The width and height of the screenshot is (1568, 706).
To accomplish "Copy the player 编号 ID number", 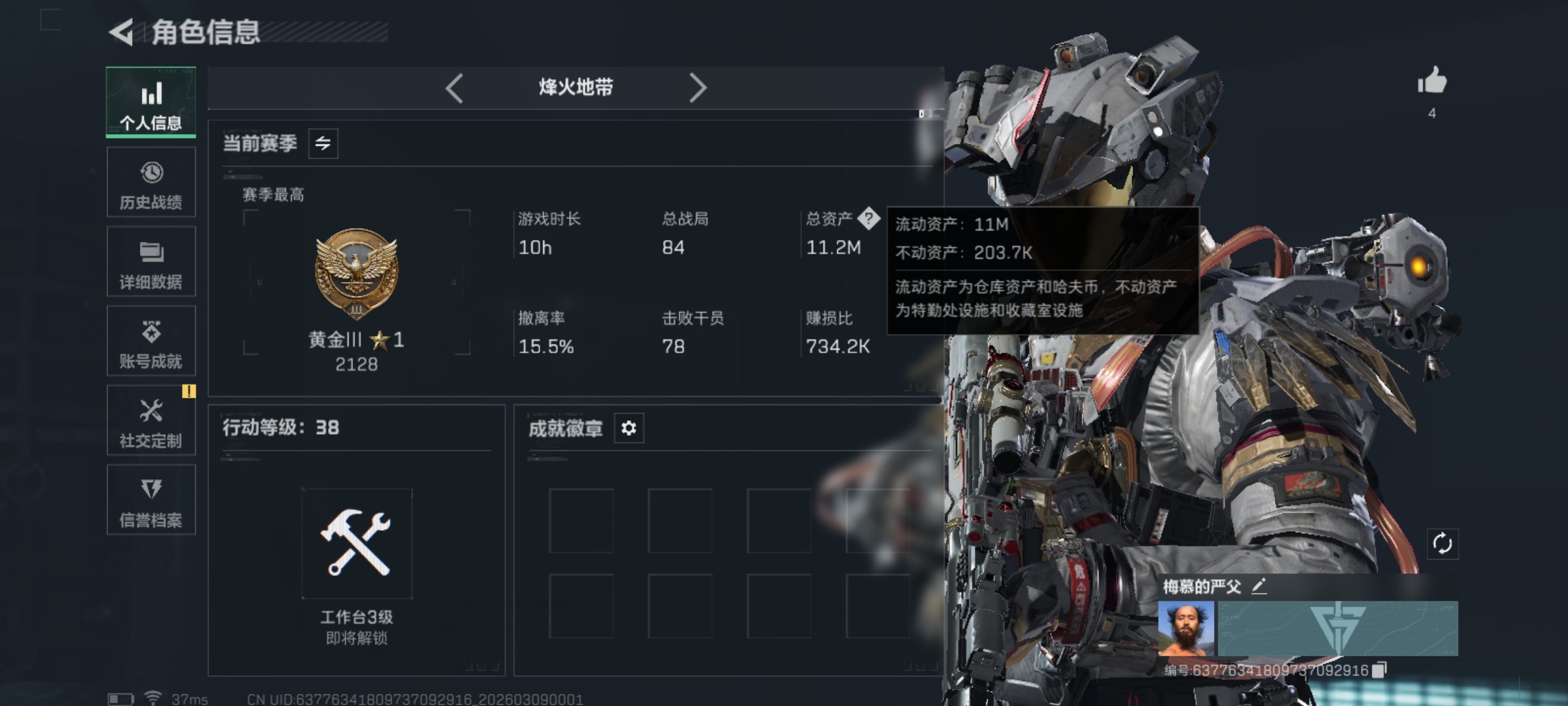I will click(1379, 670).
